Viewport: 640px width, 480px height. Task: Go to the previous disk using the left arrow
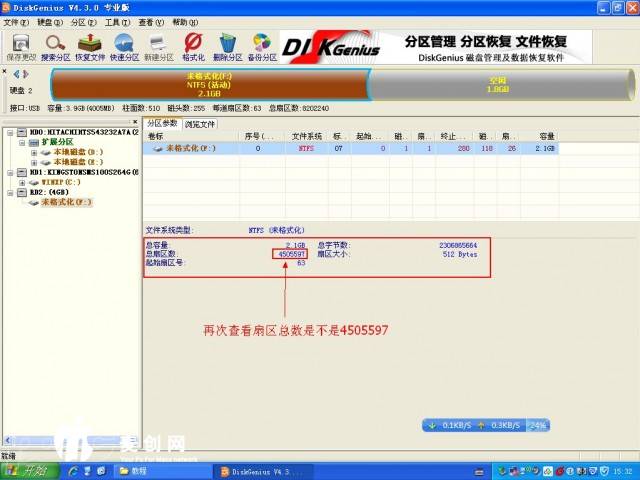pyautogui.click(x=16, y=74)
